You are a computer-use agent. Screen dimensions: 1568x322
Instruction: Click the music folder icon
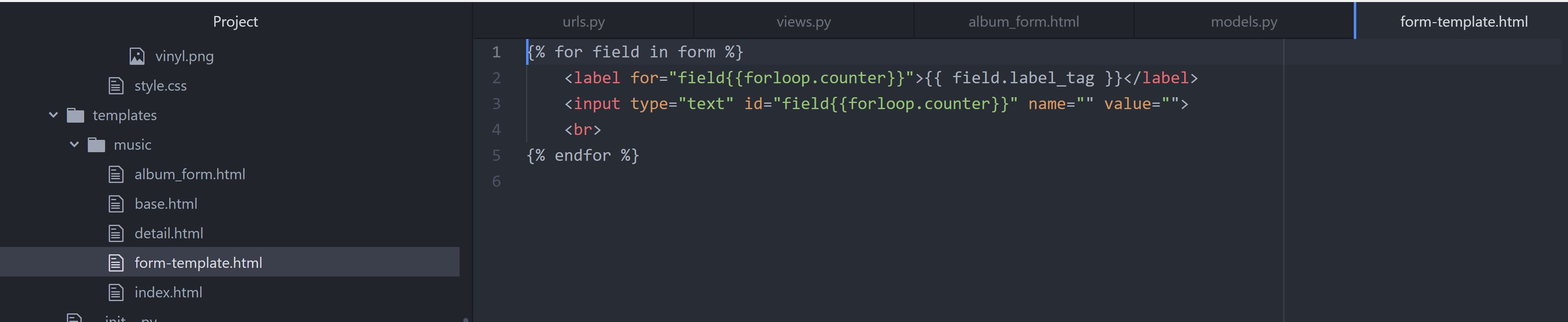tap(96, 145)
